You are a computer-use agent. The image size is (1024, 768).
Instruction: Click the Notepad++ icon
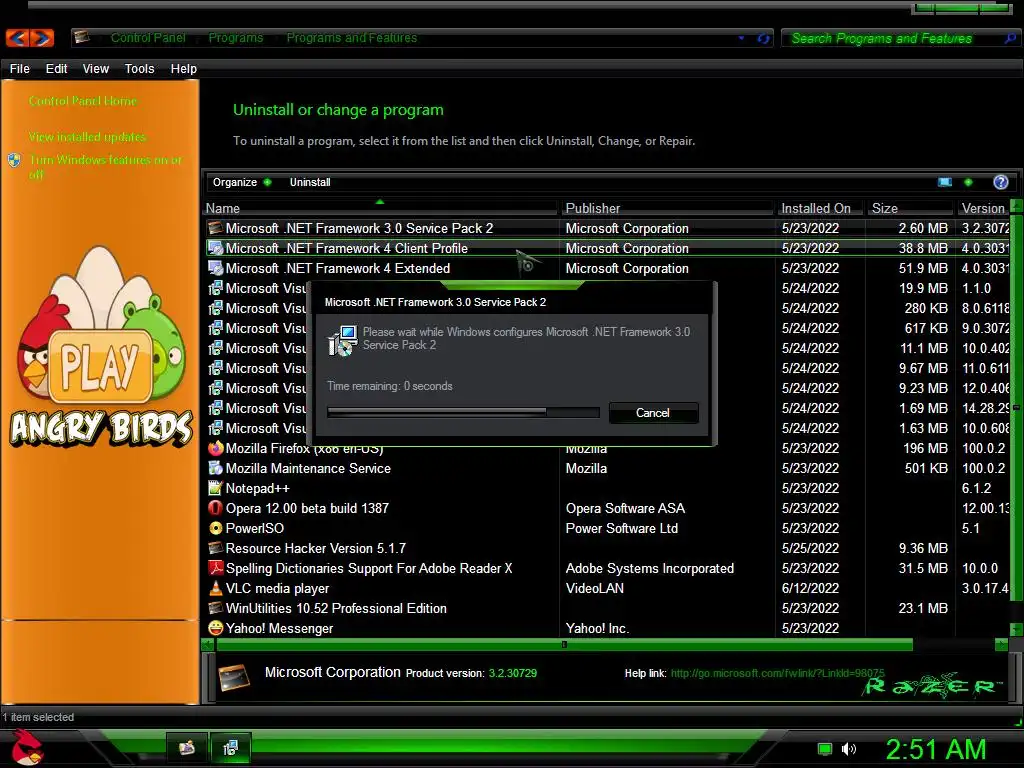point(215,488)
